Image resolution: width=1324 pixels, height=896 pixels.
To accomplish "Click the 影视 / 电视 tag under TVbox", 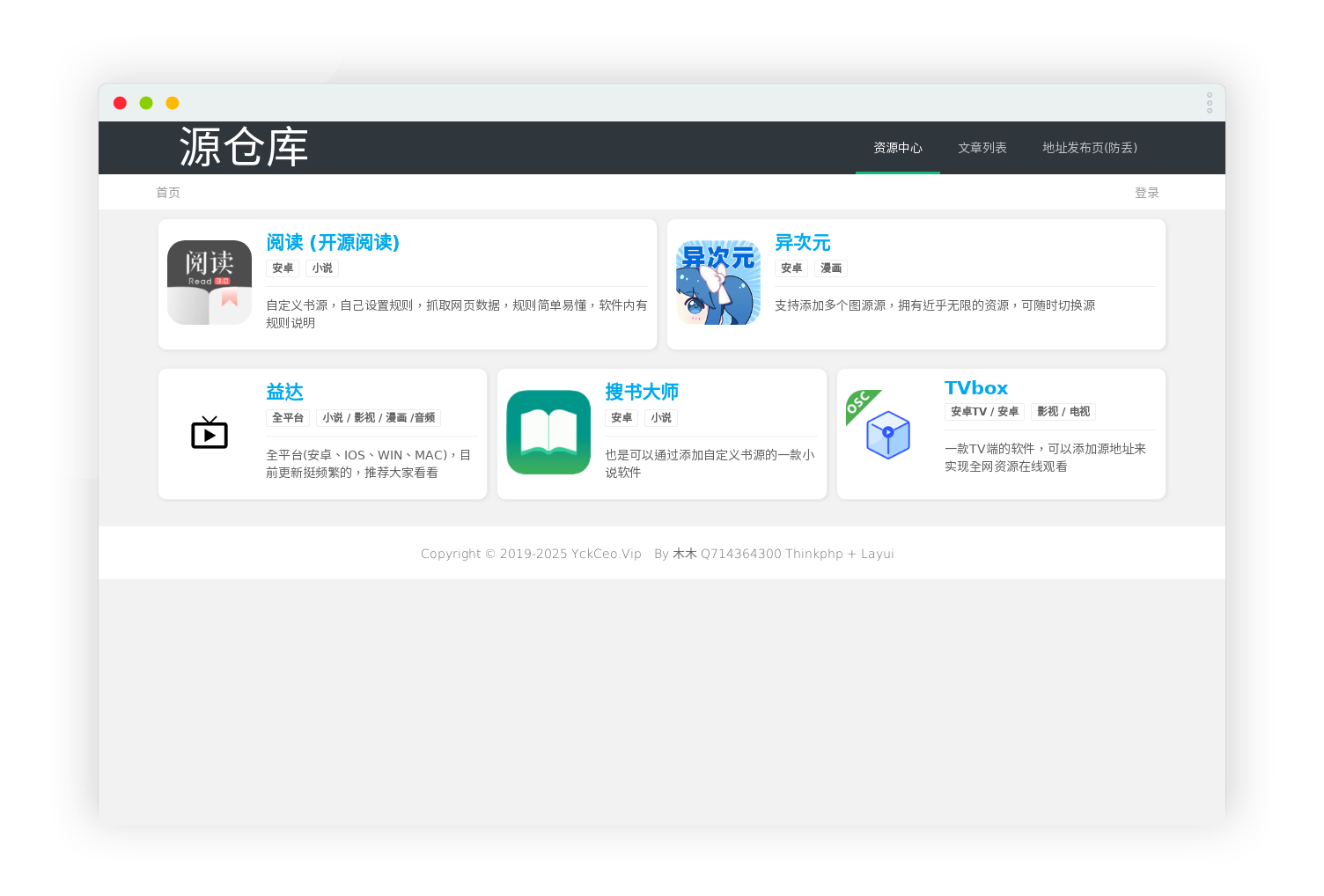I will pos(1063,412).
